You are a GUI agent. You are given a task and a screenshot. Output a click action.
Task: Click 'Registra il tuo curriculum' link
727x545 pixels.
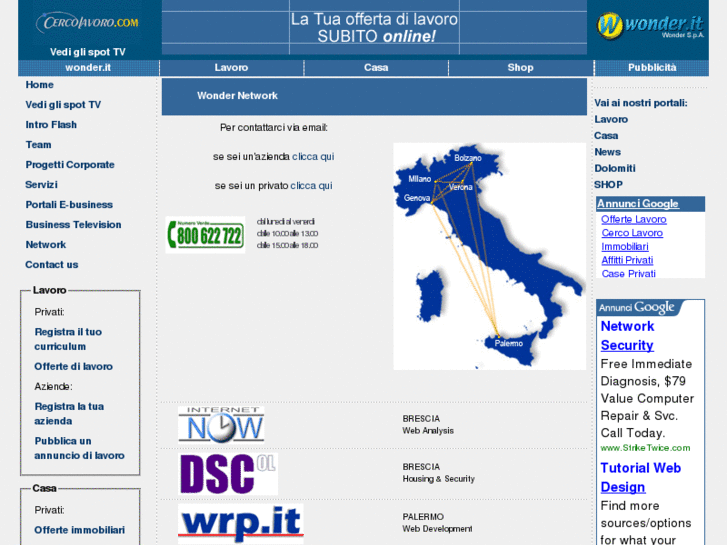pyautogui.click(x=68, y=339)
